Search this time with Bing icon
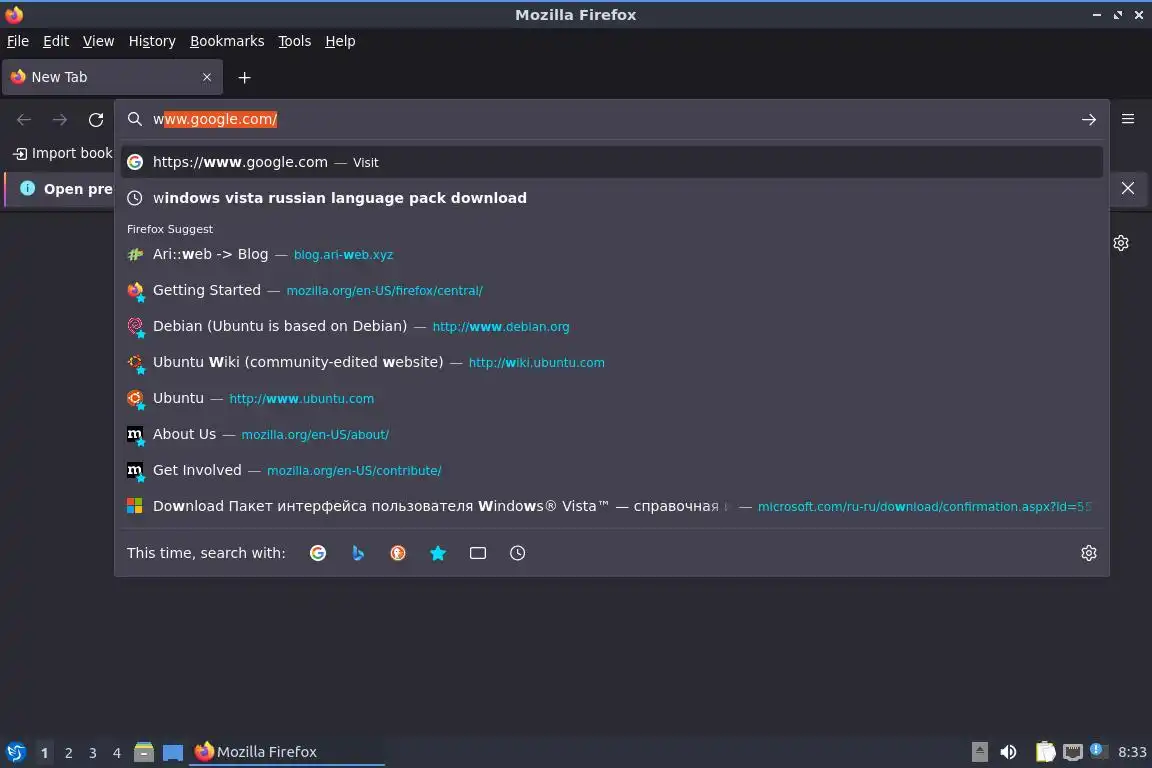The height and width of the screenshot is (768, 1152). click(x=358, y=553)
